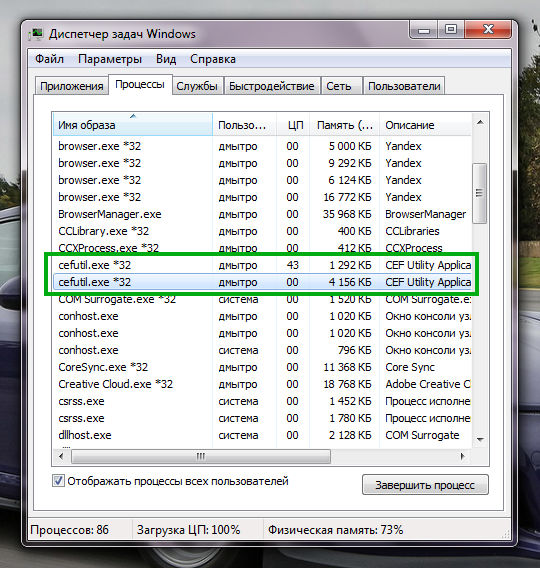Switch to the Быстродействие tab

point(272,86)
